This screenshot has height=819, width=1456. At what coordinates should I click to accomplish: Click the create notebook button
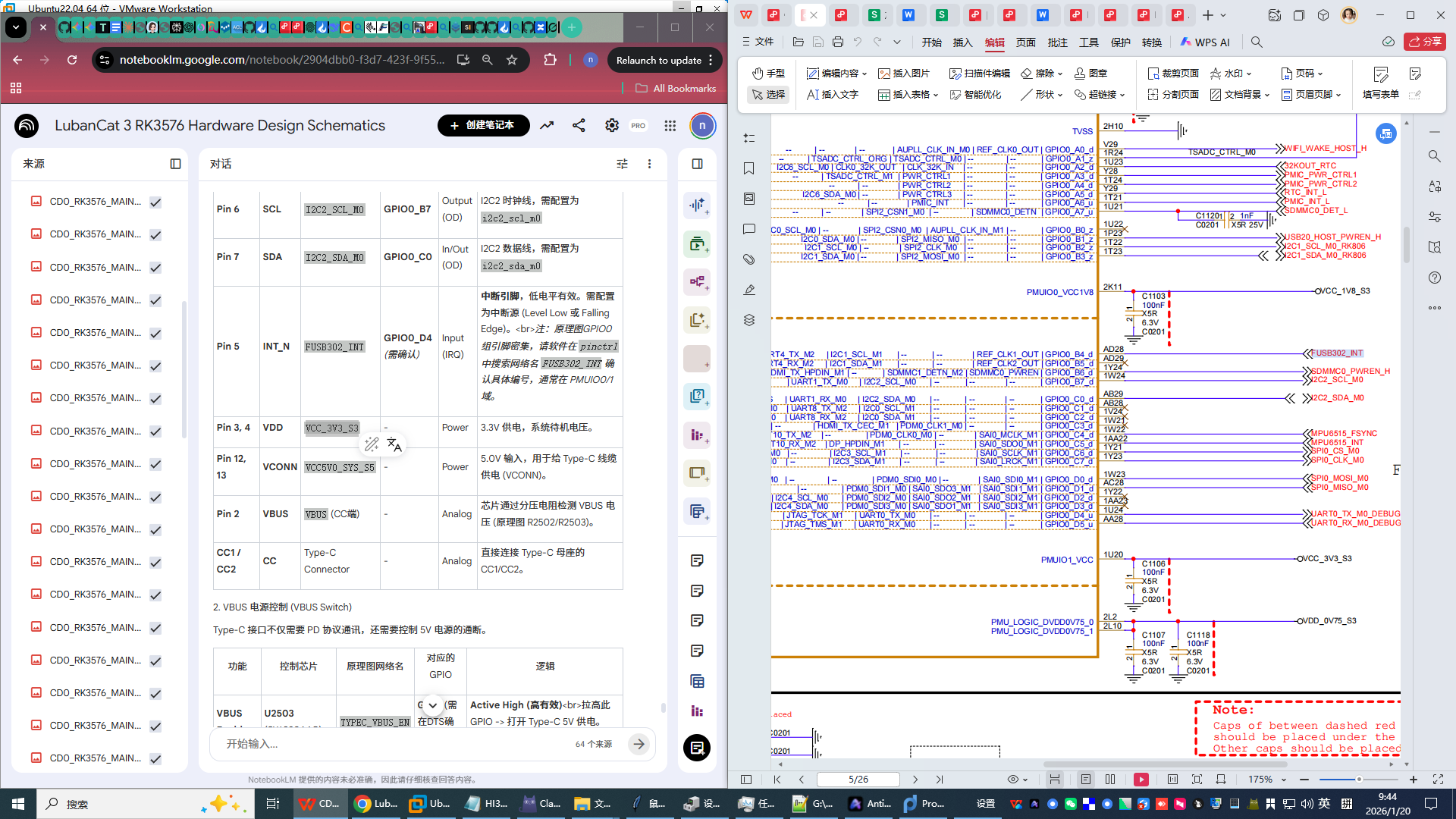click(483, 126)
